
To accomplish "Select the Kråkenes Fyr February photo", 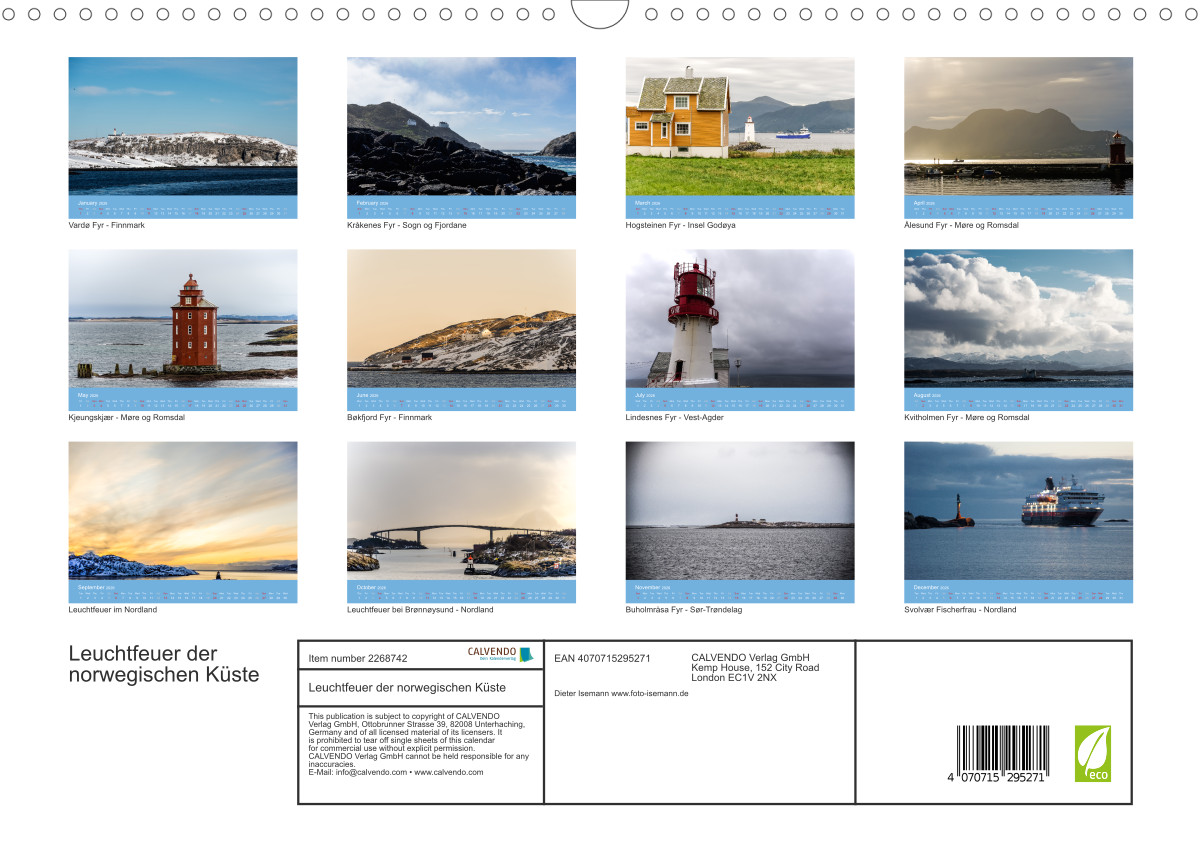I will [x=461, y=127].
